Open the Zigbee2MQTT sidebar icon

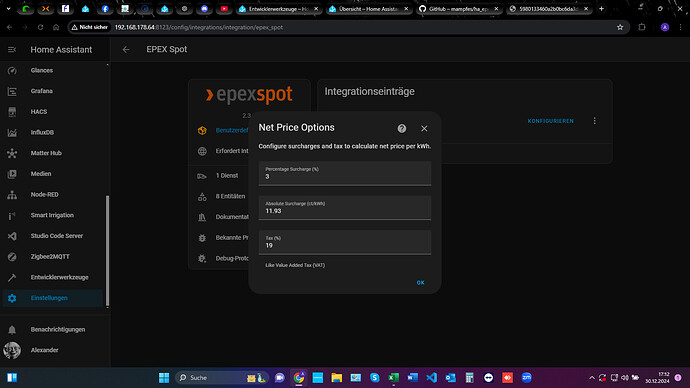point(12,256)
